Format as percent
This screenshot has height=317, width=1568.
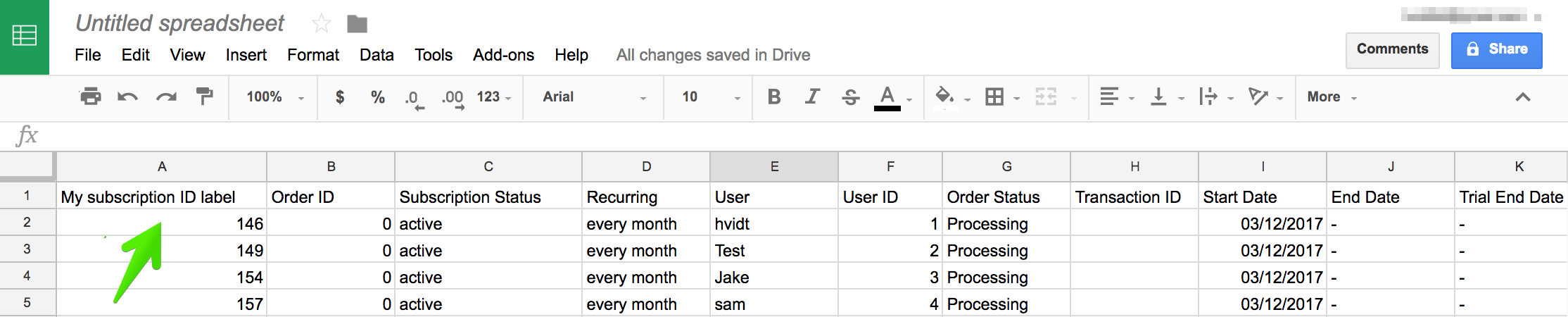(378, 97)
